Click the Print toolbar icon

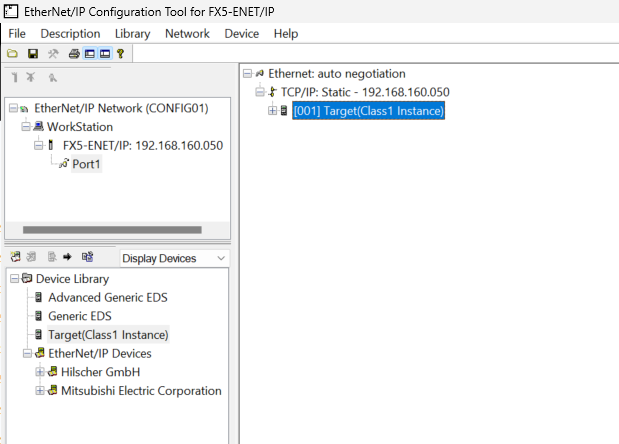74,53
